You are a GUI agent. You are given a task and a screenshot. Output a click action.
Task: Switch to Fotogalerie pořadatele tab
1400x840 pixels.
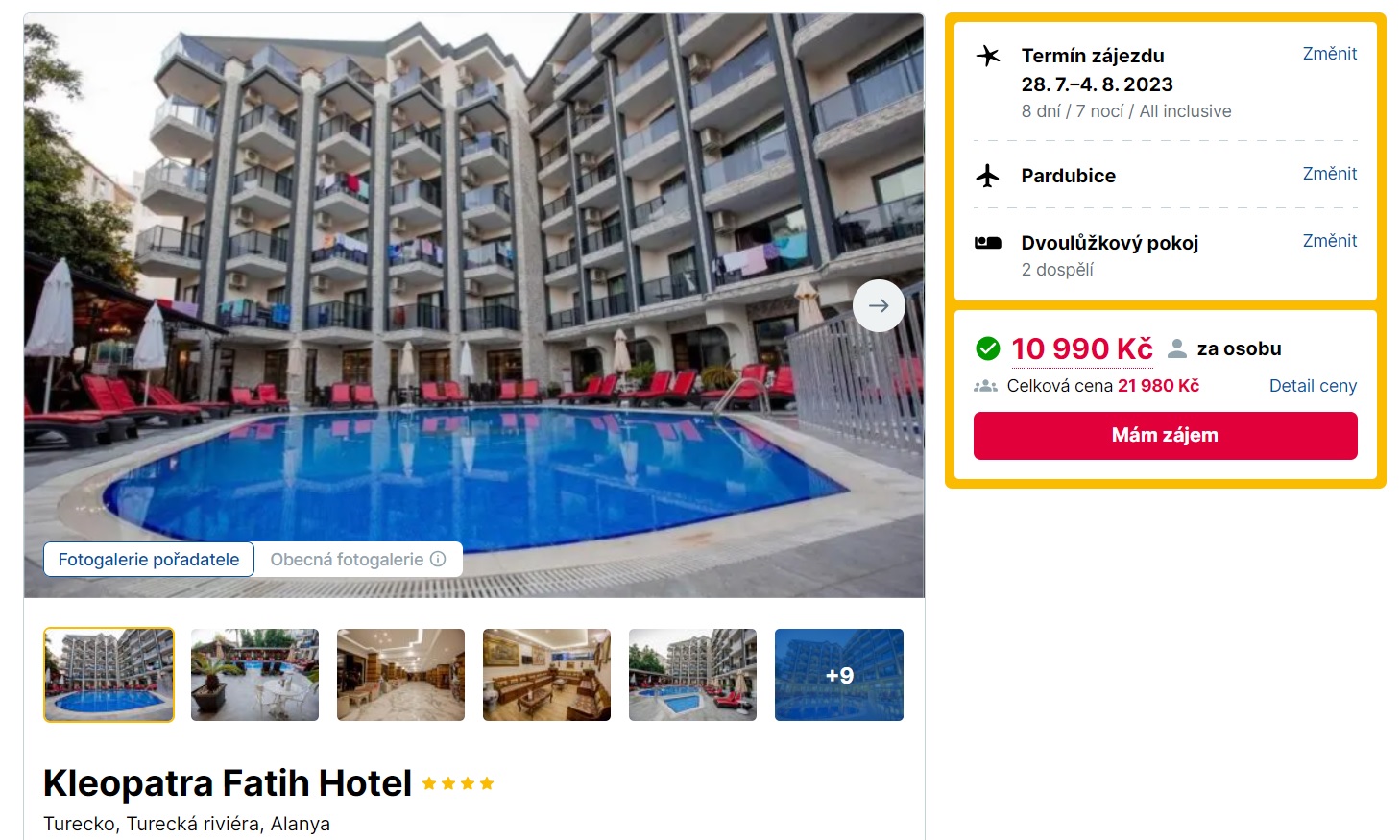(149, 560)
